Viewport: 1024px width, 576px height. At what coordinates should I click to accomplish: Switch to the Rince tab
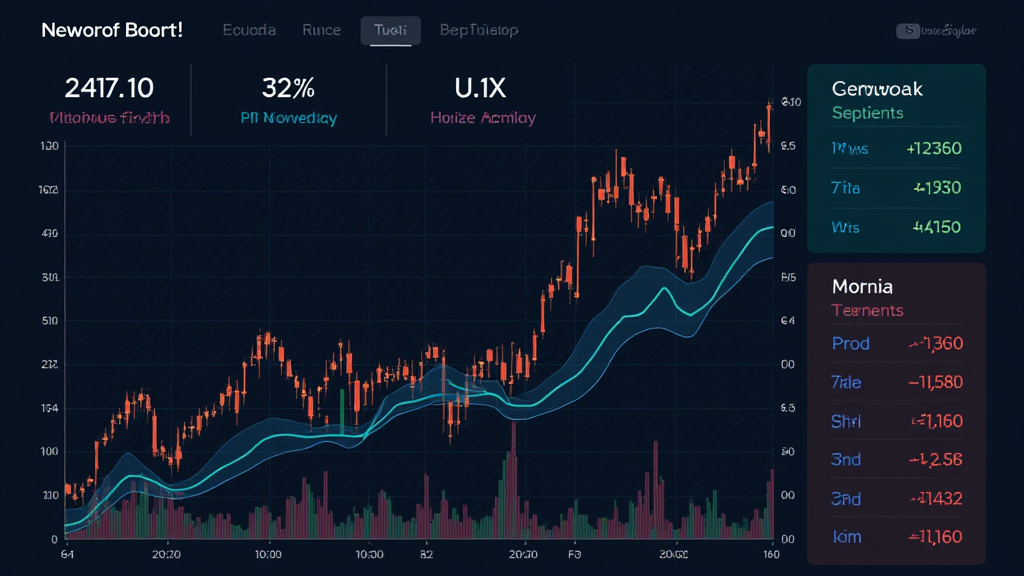click(x=321, y=30)
